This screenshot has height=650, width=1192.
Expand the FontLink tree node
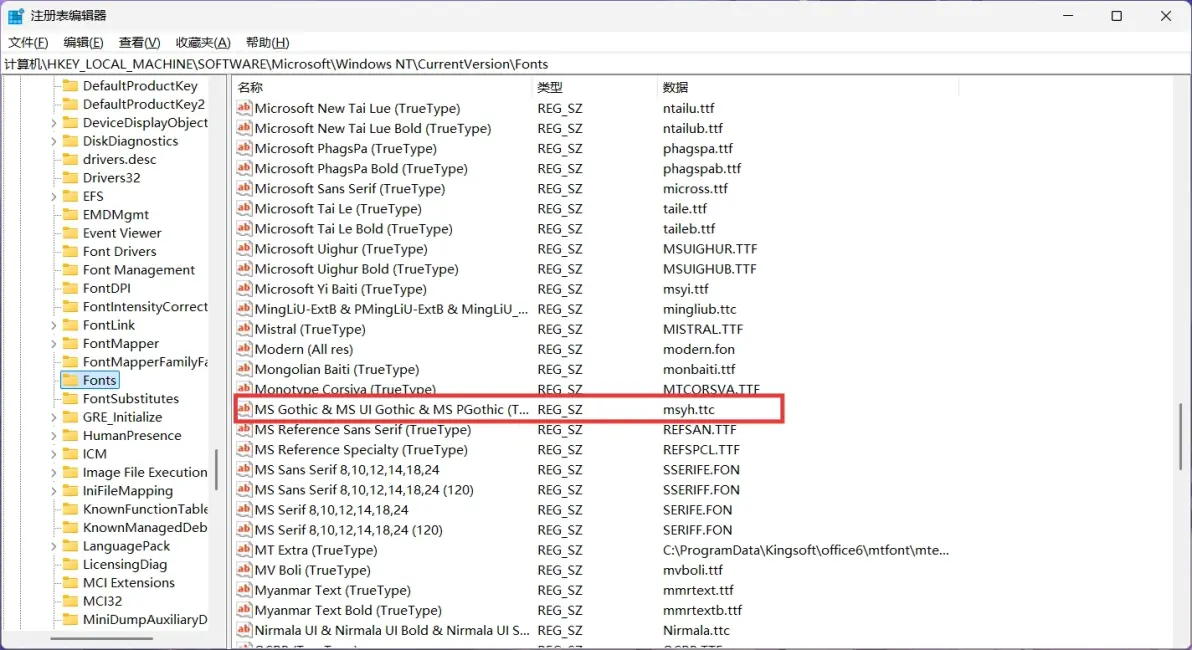coord(53,325)
